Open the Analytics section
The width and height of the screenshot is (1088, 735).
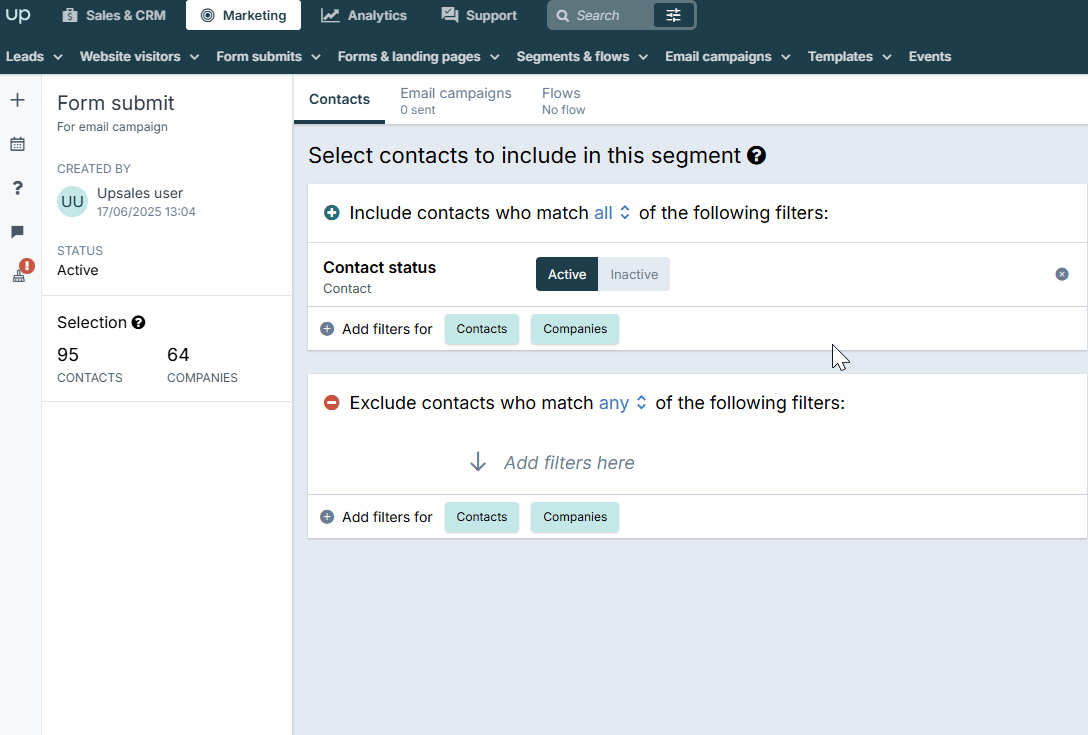364,15
